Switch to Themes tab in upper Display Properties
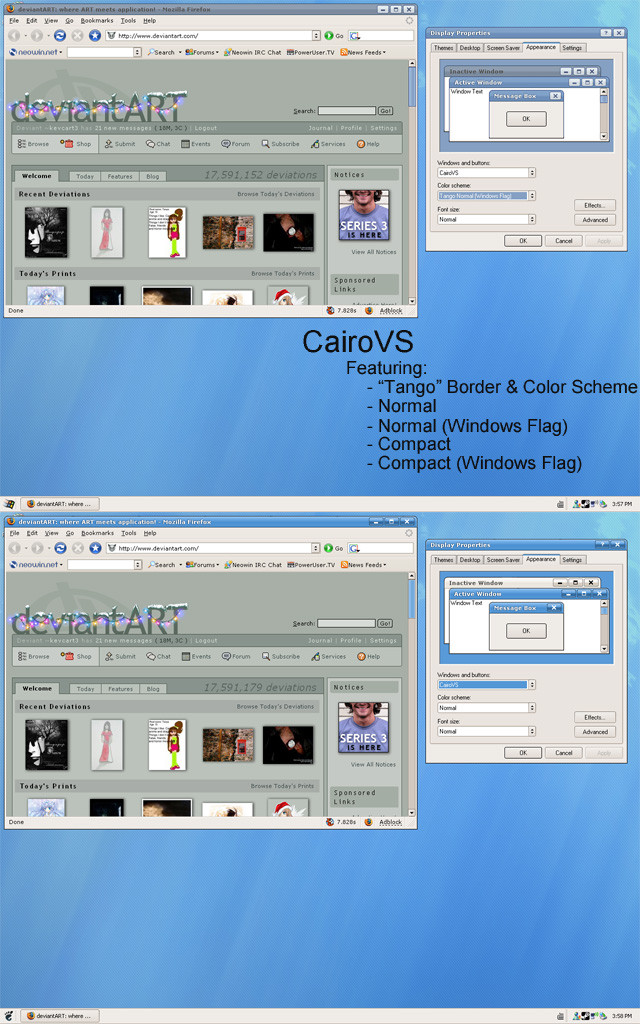 [443, 48]
